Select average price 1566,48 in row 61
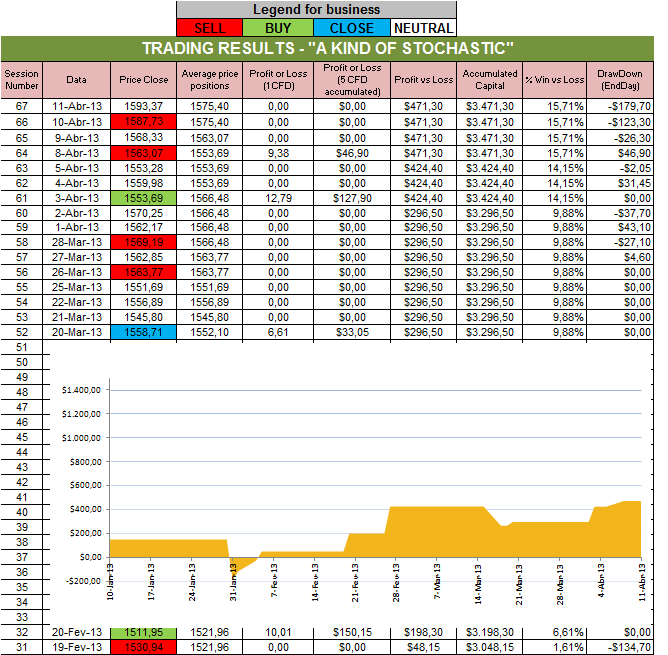The height and width of the screenshot is (655, 668). (x=210, y=198)
